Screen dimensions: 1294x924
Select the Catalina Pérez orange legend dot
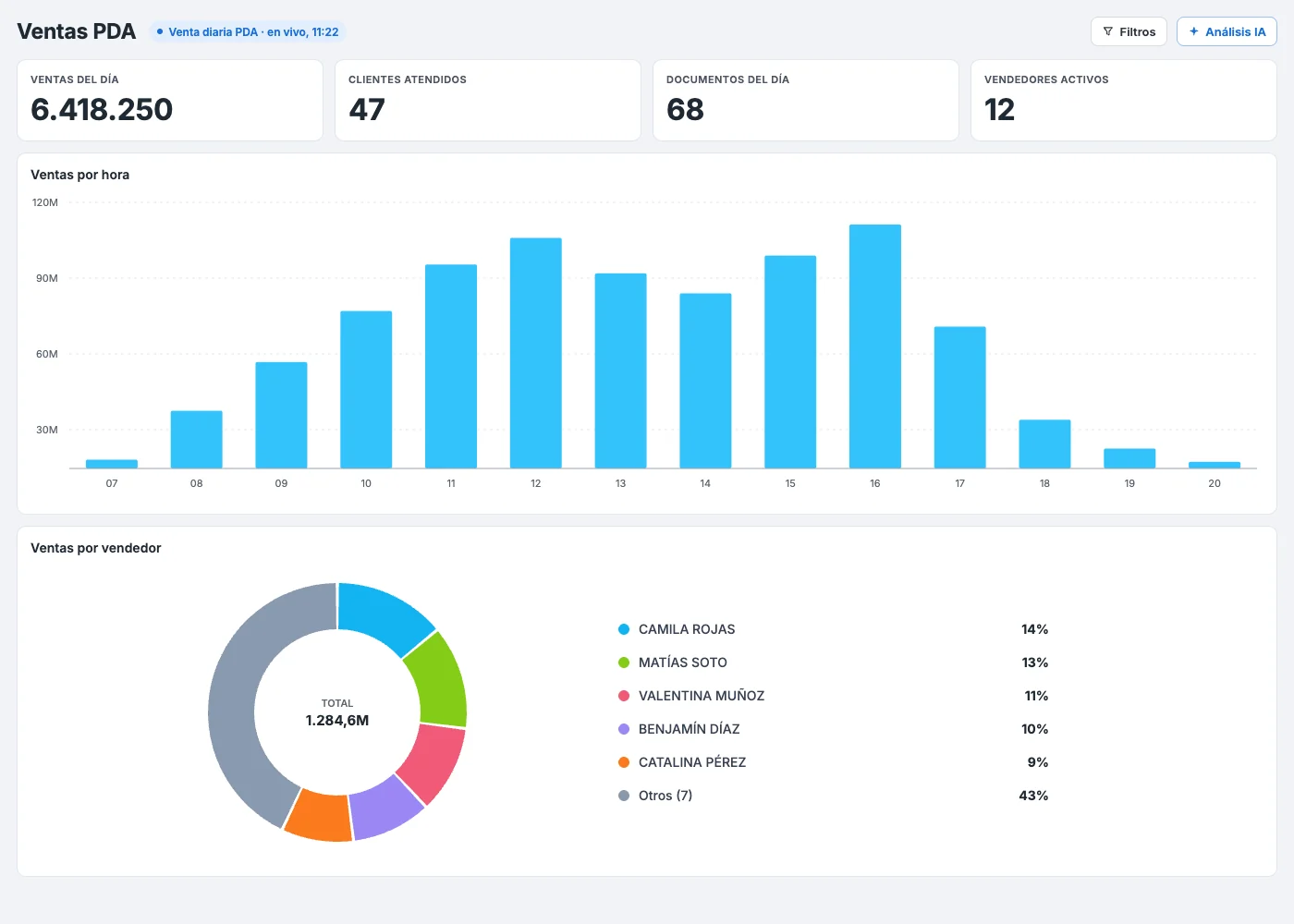click(624, 762)
